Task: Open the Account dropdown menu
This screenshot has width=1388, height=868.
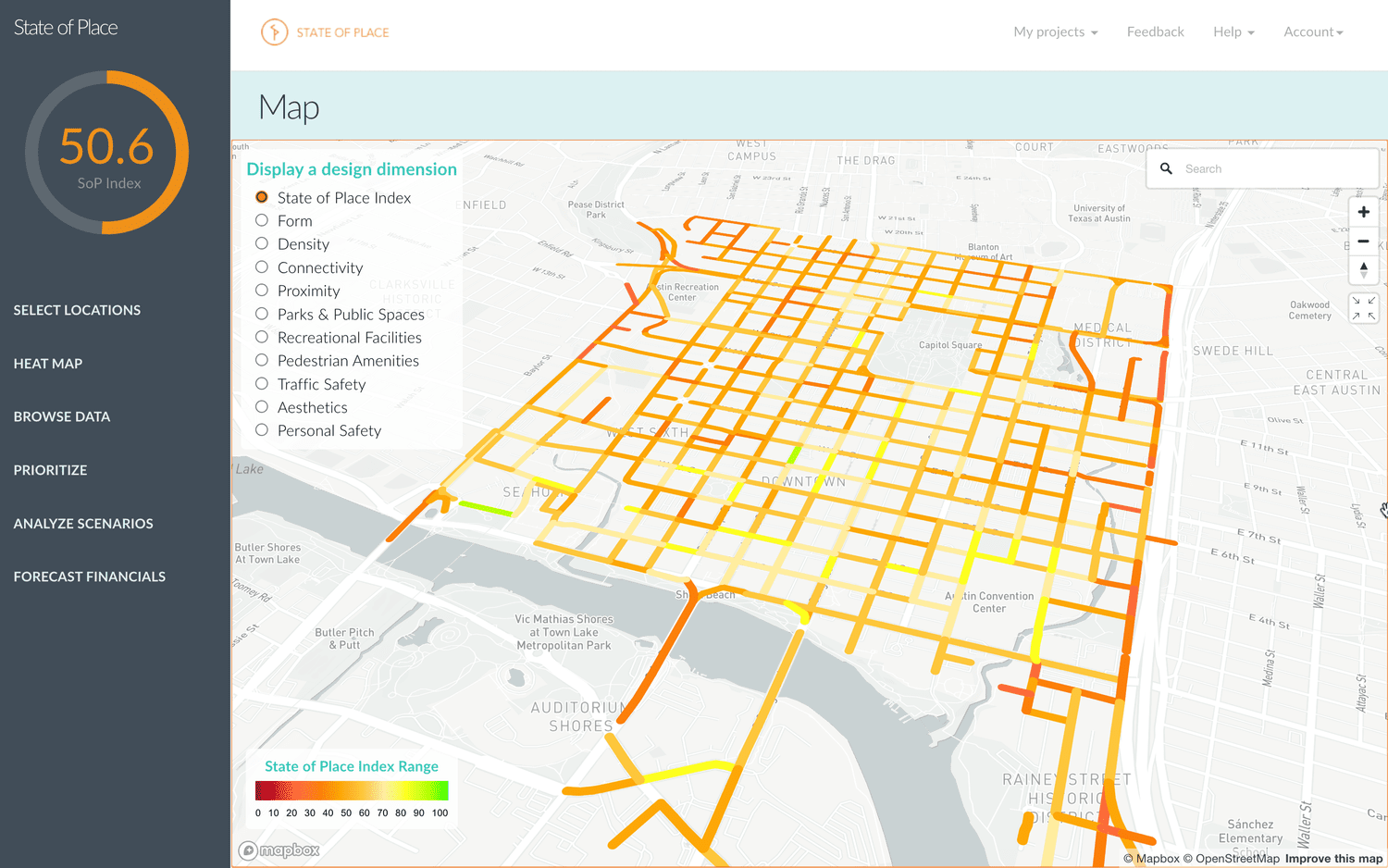Action: click(x=1313, y=32)
